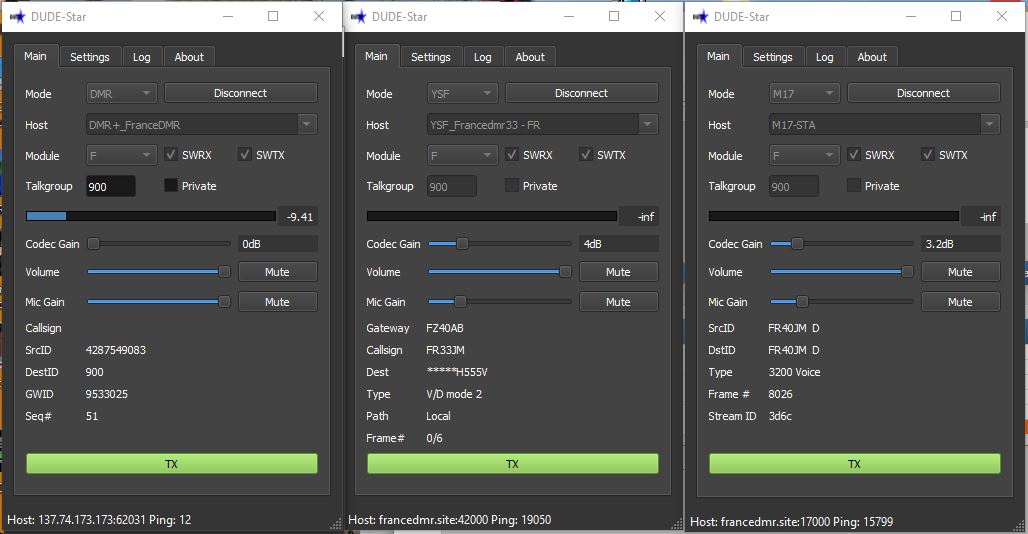Click Disconnect in the M17 window
Image resolution: width=1028 pixels, height=534 pixels.
coord(924,93)
